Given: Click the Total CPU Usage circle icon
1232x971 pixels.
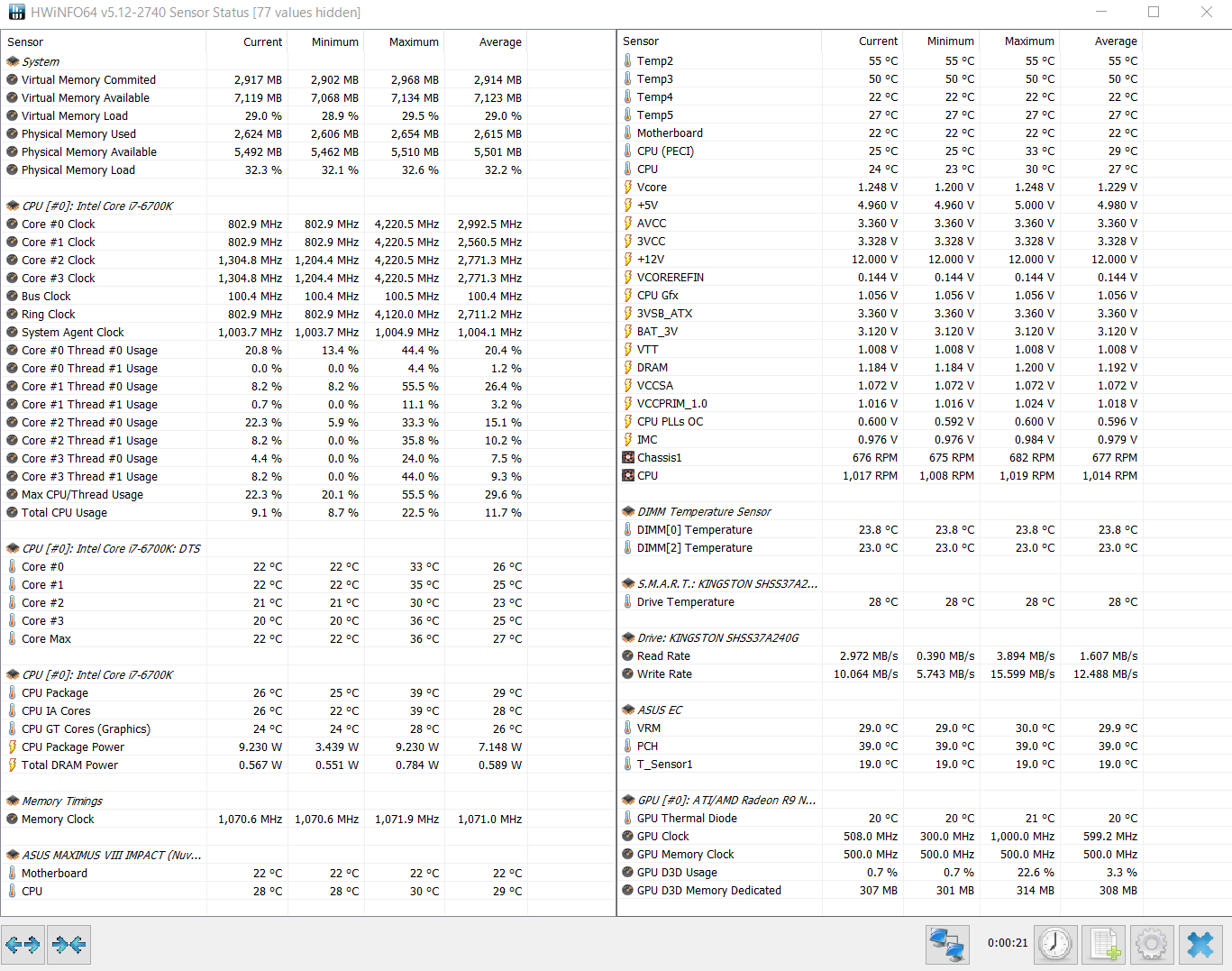Looking at the screenshot, I should pos(13,512).
